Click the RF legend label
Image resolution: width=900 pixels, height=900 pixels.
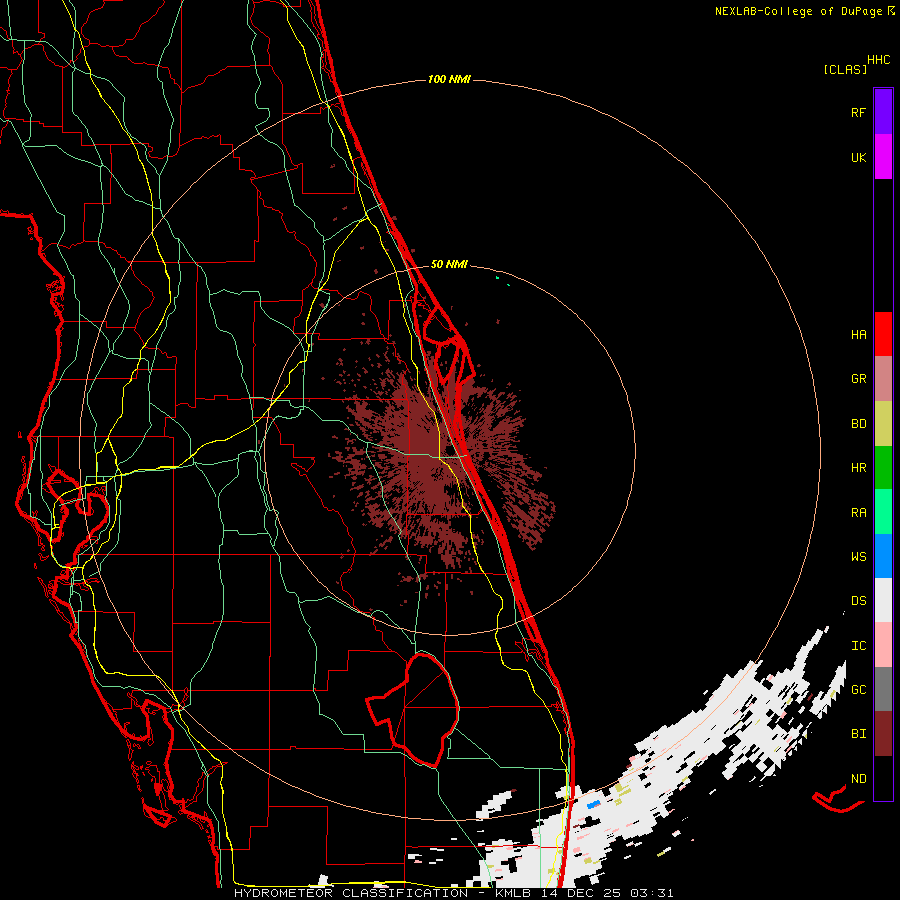click(x=858, y=112)
